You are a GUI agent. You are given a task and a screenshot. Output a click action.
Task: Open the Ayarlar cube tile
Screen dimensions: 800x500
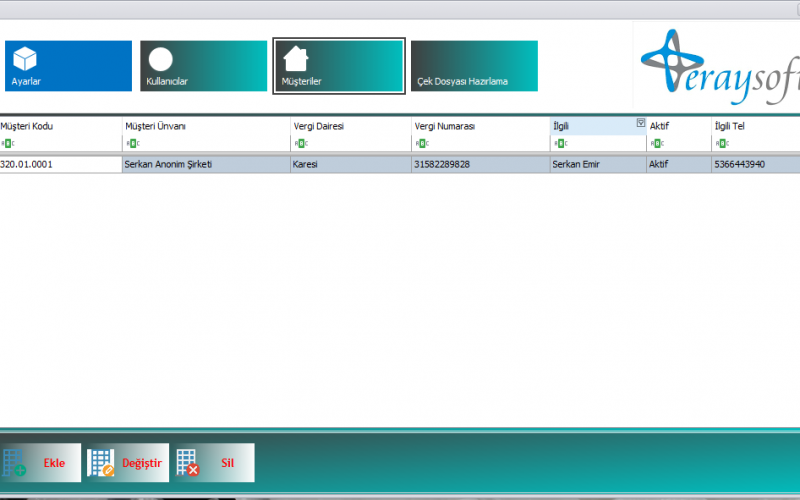pyautogui.click(x=67, y=66)
